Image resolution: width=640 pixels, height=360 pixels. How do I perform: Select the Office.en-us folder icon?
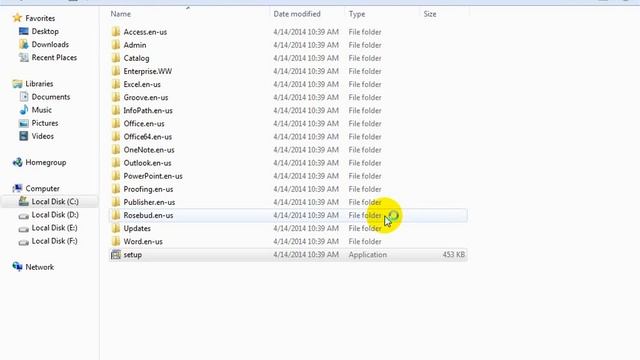(x=116, y=123)
